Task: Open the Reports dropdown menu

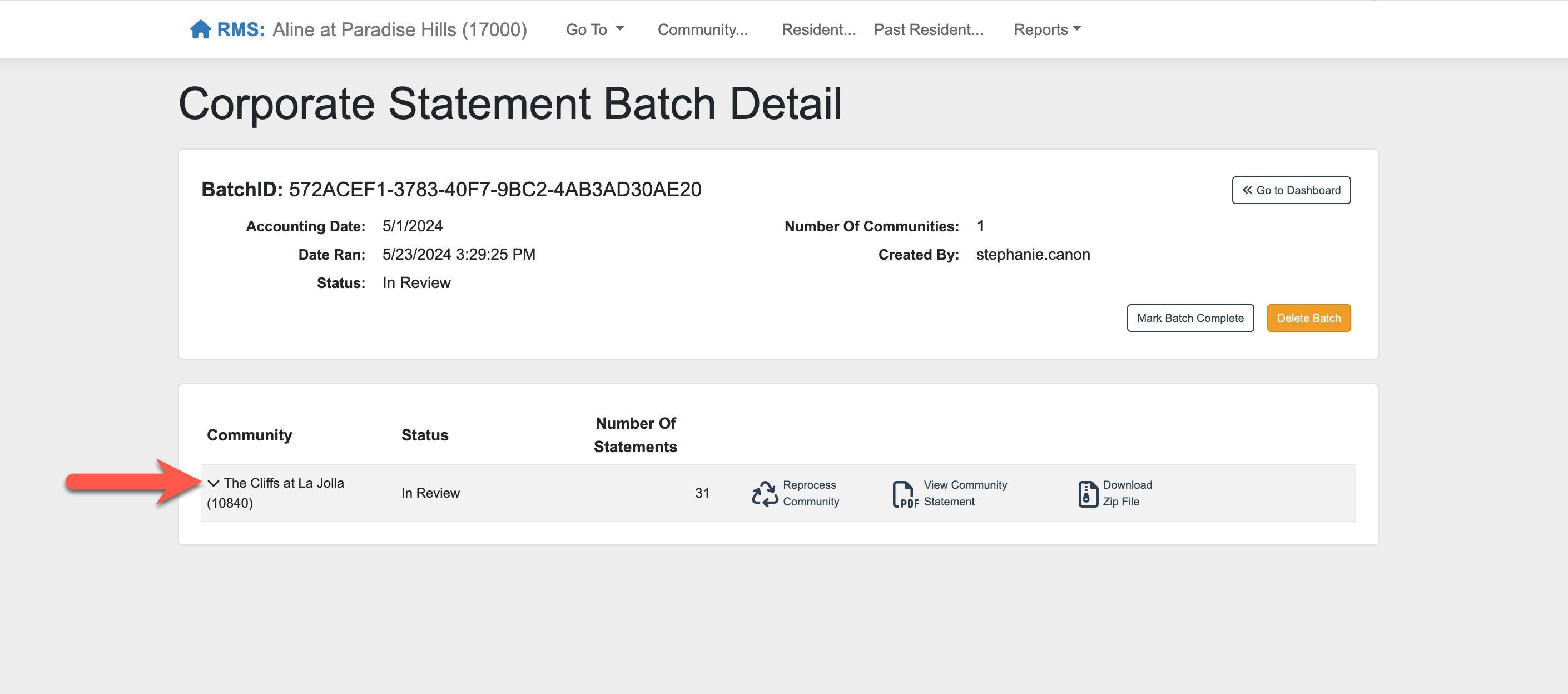Action: 1046,29
